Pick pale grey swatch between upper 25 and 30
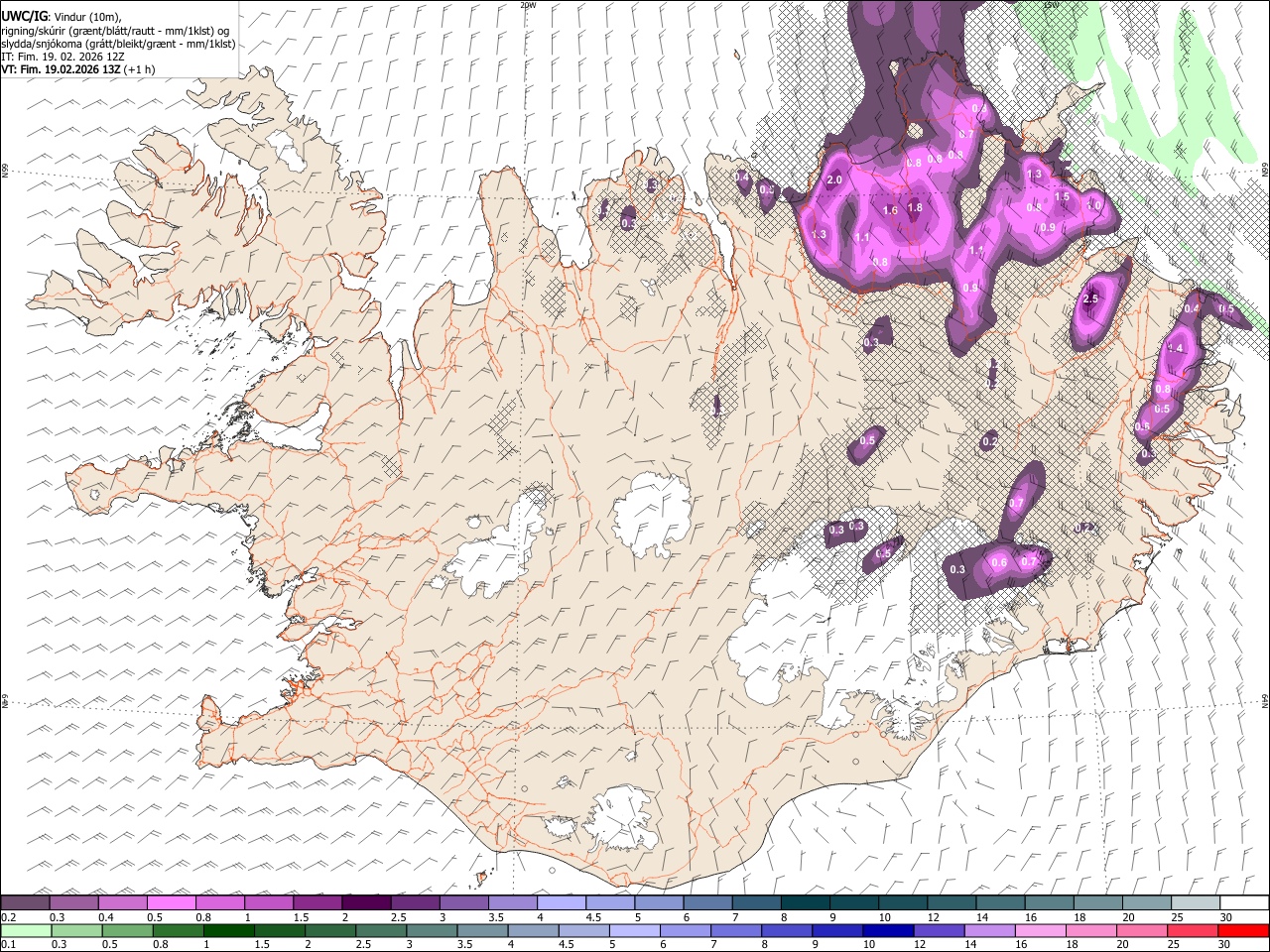The image size is (1270, 952). [1195, 902]
